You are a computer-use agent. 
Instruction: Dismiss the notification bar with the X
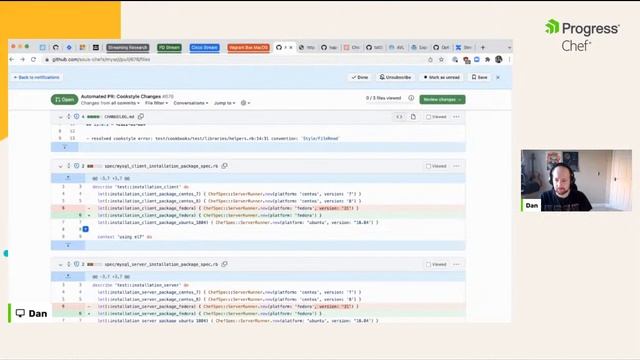(x=498, y=77)
